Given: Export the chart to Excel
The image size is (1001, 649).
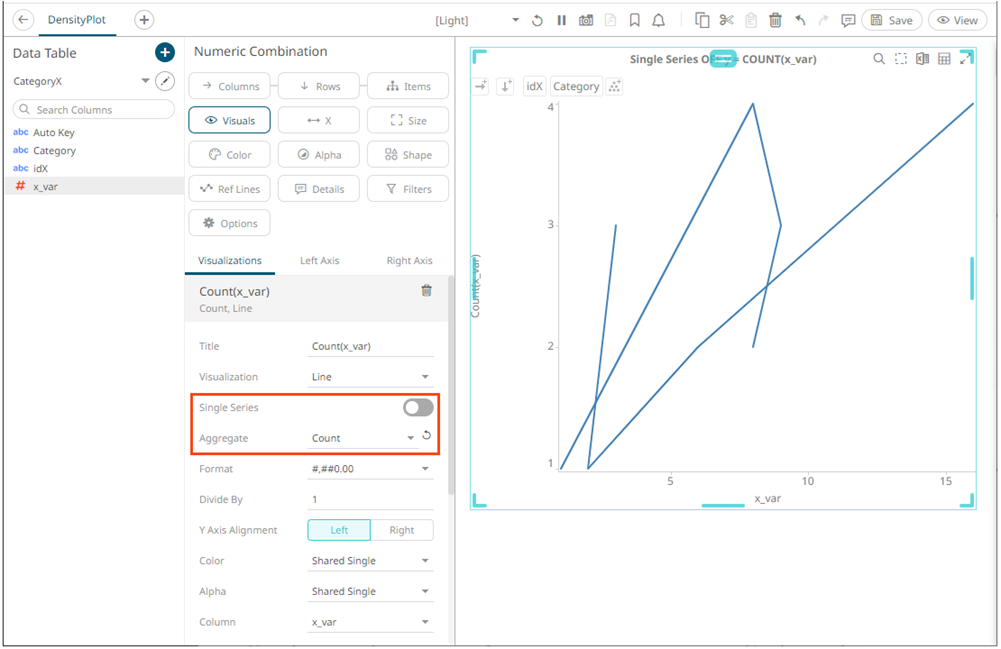Looking at the screenshot, I should click(x=923, y=59).
